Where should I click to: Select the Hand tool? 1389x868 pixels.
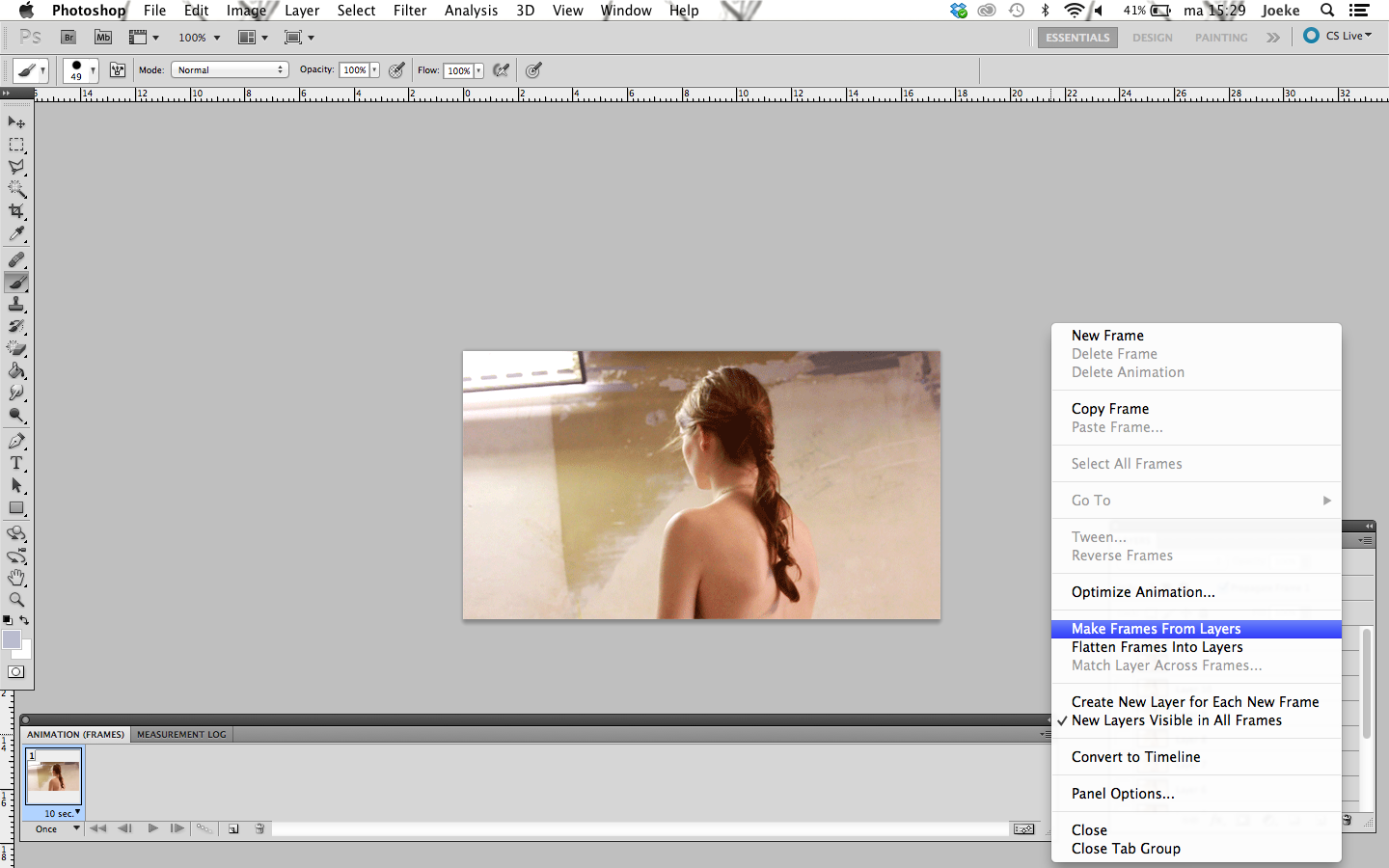click(16, 578)
